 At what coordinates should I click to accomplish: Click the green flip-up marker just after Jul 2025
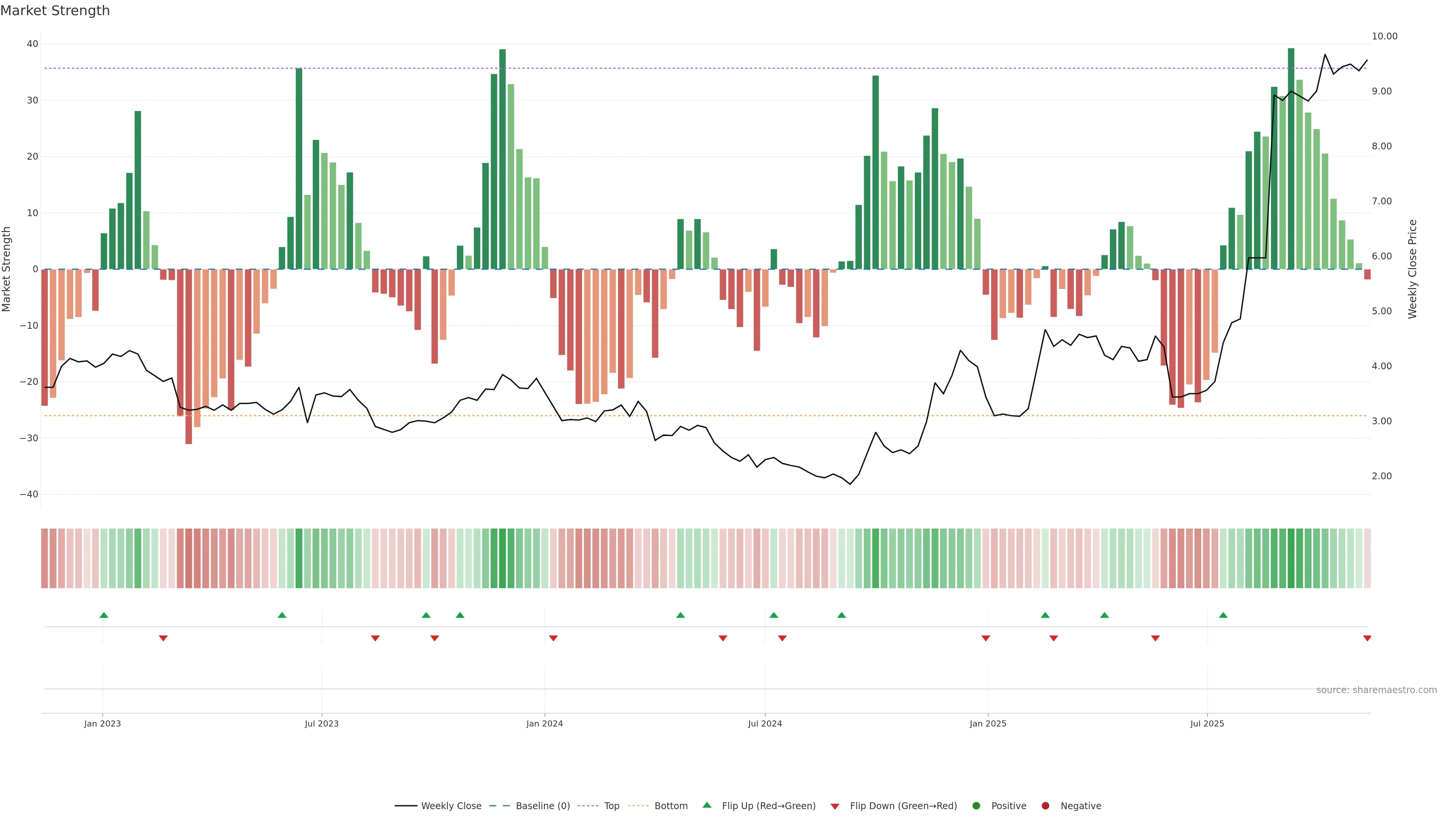coord(1223,615)
